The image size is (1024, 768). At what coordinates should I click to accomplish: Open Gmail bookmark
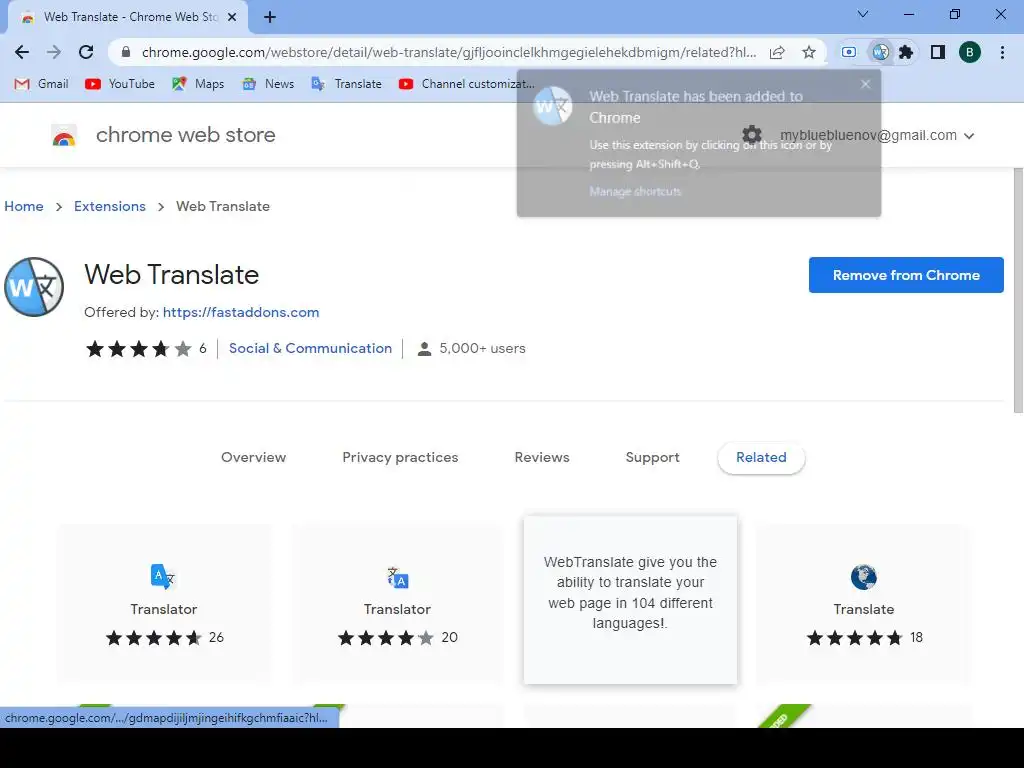41,84
